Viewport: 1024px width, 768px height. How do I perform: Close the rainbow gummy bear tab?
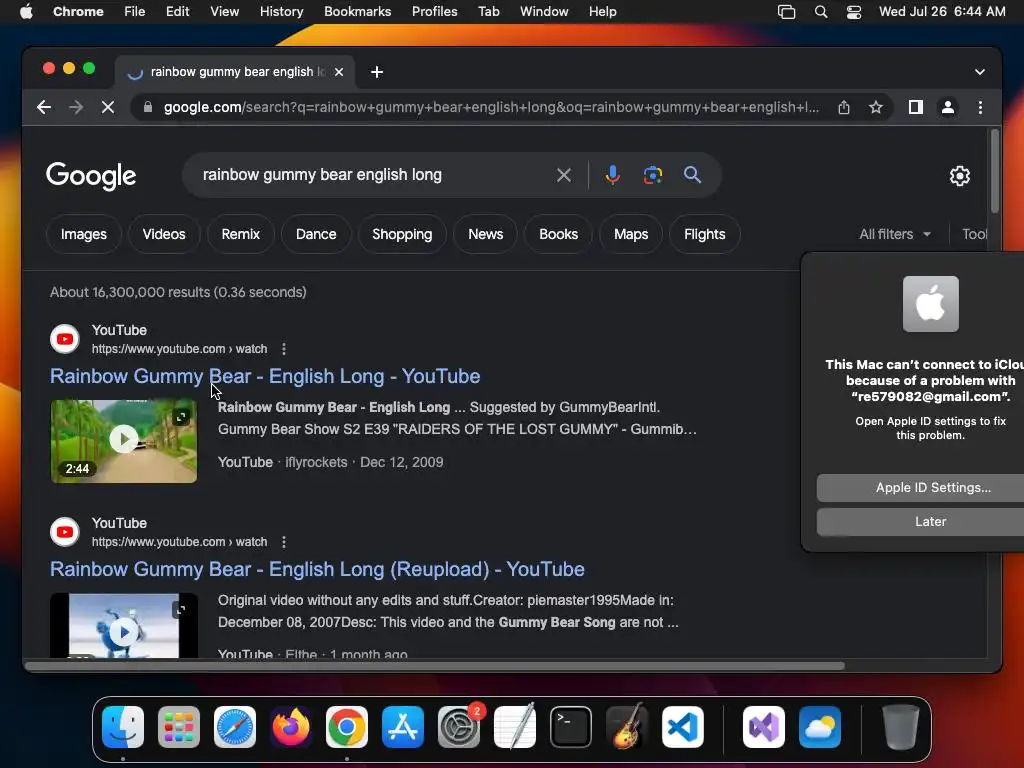point(339,72)
